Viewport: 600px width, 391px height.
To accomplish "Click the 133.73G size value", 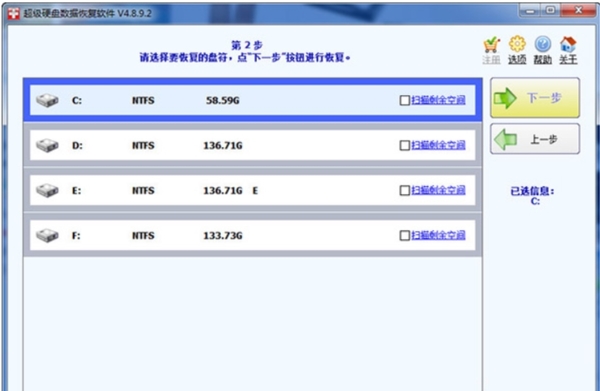I will pyautogui.click(x=223, y=236).
